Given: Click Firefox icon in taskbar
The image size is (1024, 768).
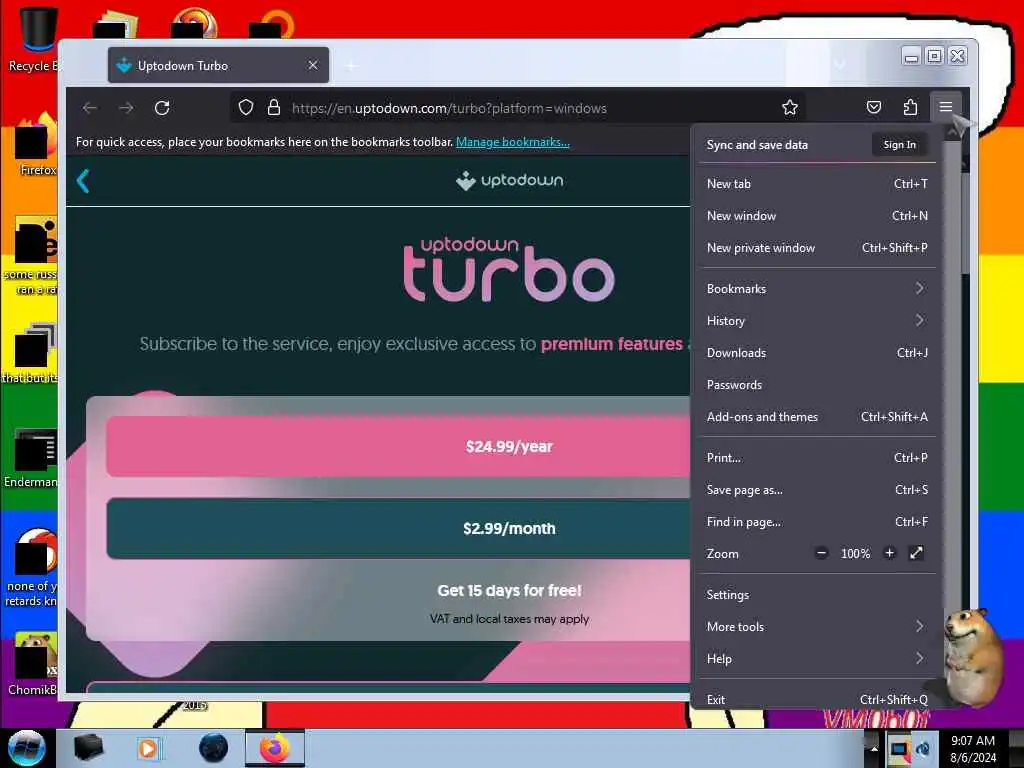Looking at the screenshot, I should (x=275, y=748).
